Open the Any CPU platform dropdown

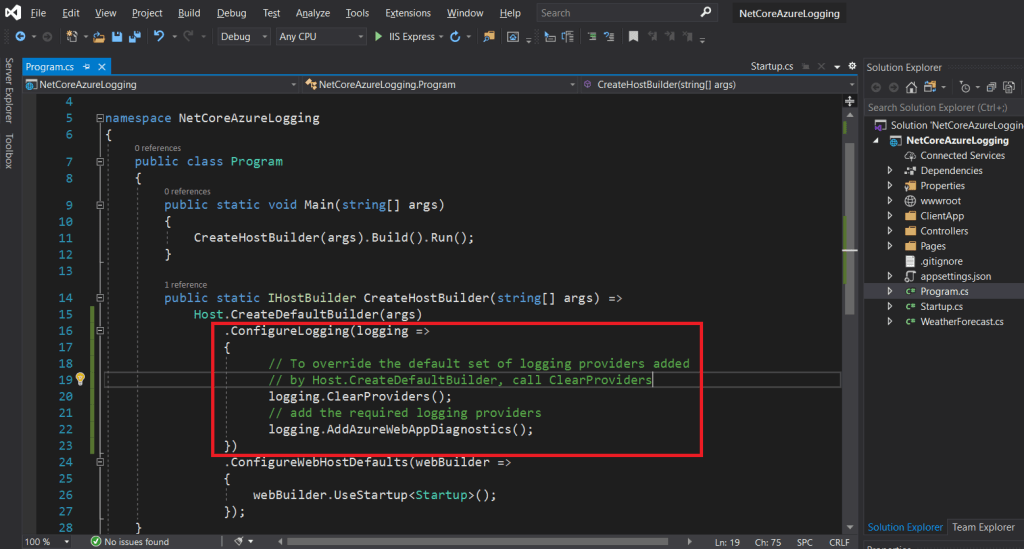pyautogui.click(x=320, y=37)
